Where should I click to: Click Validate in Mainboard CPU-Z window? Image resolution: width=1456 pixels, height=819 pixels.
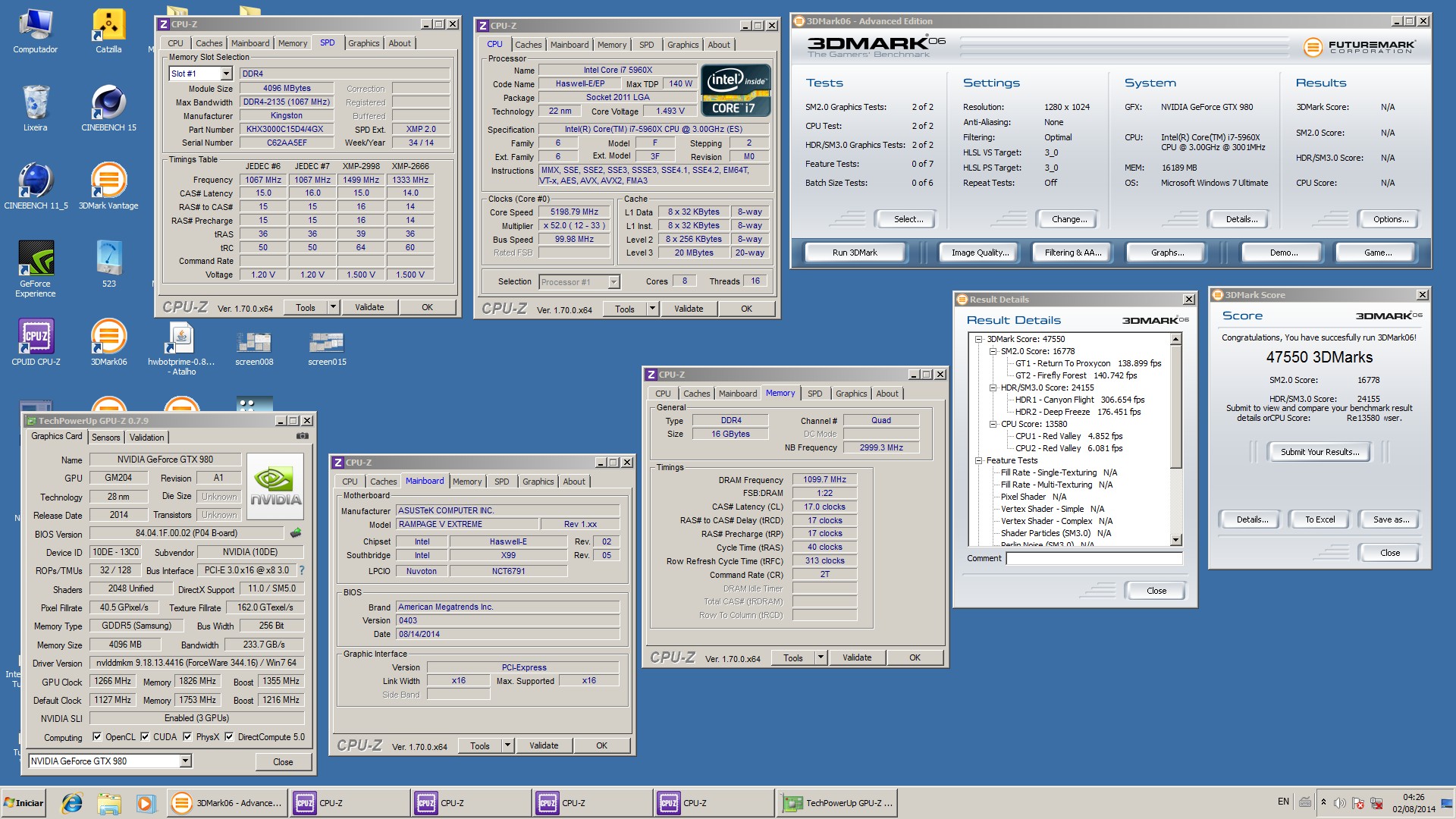tap(544, 745)
